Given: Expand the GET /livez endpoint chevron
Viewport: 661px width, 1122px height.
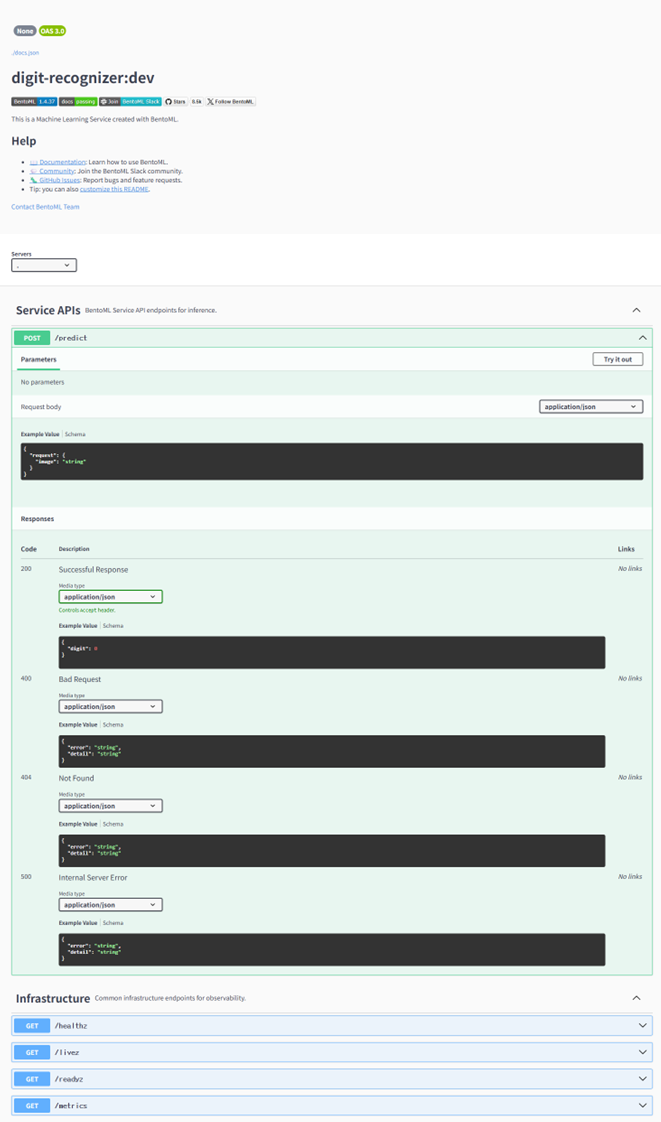Looking at the screenshot, I should [642, 1052].
